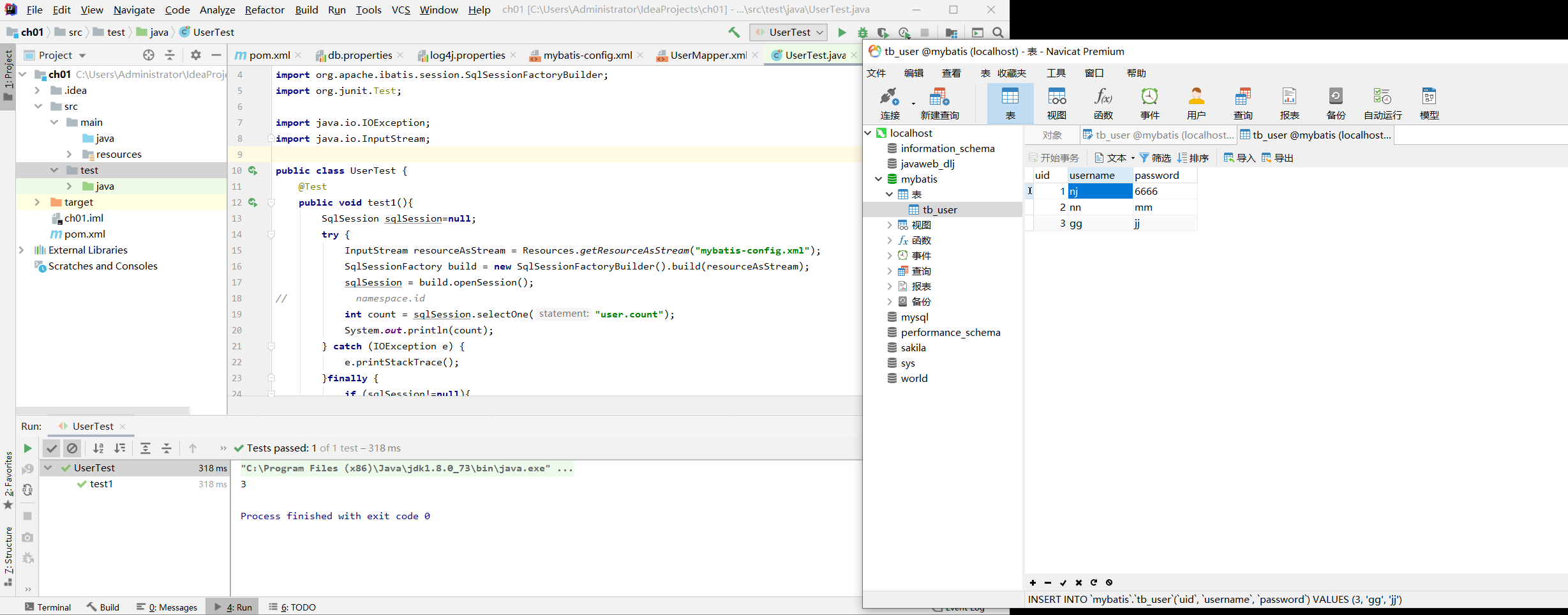Expand the resources folder
This screenshot has height=615, width=1568.
pyautogui.click(x=69, y=154)
